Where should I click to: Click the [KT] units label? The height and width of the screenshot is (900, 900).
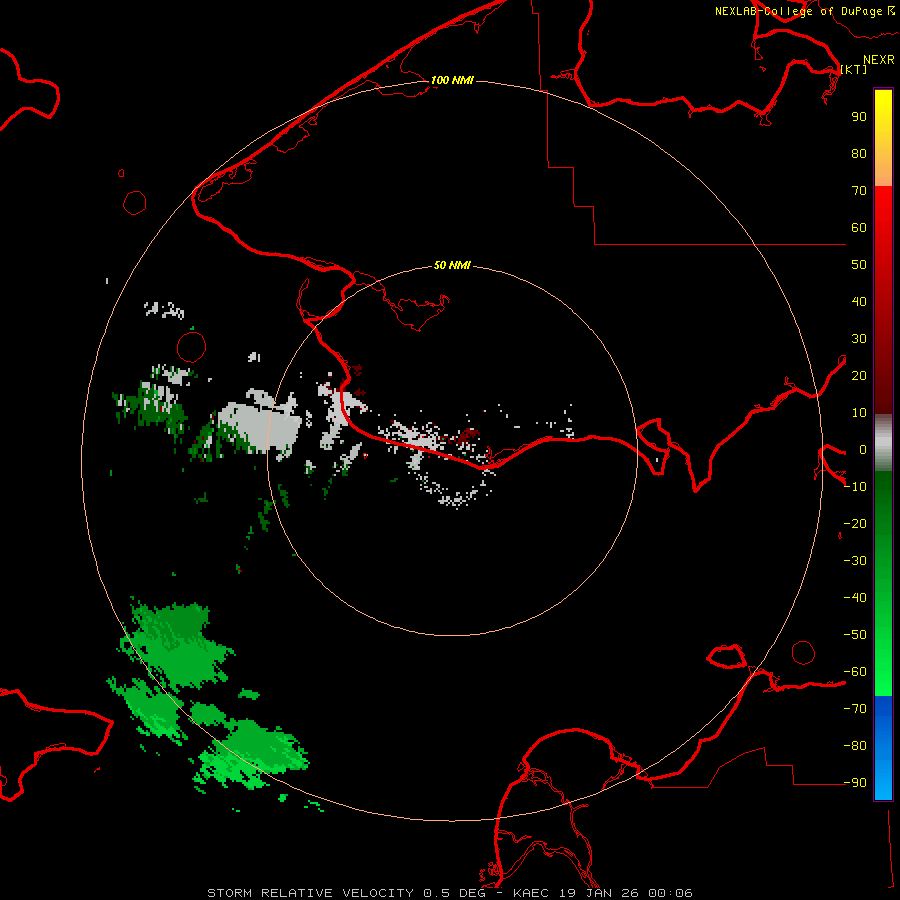point(854,69)
